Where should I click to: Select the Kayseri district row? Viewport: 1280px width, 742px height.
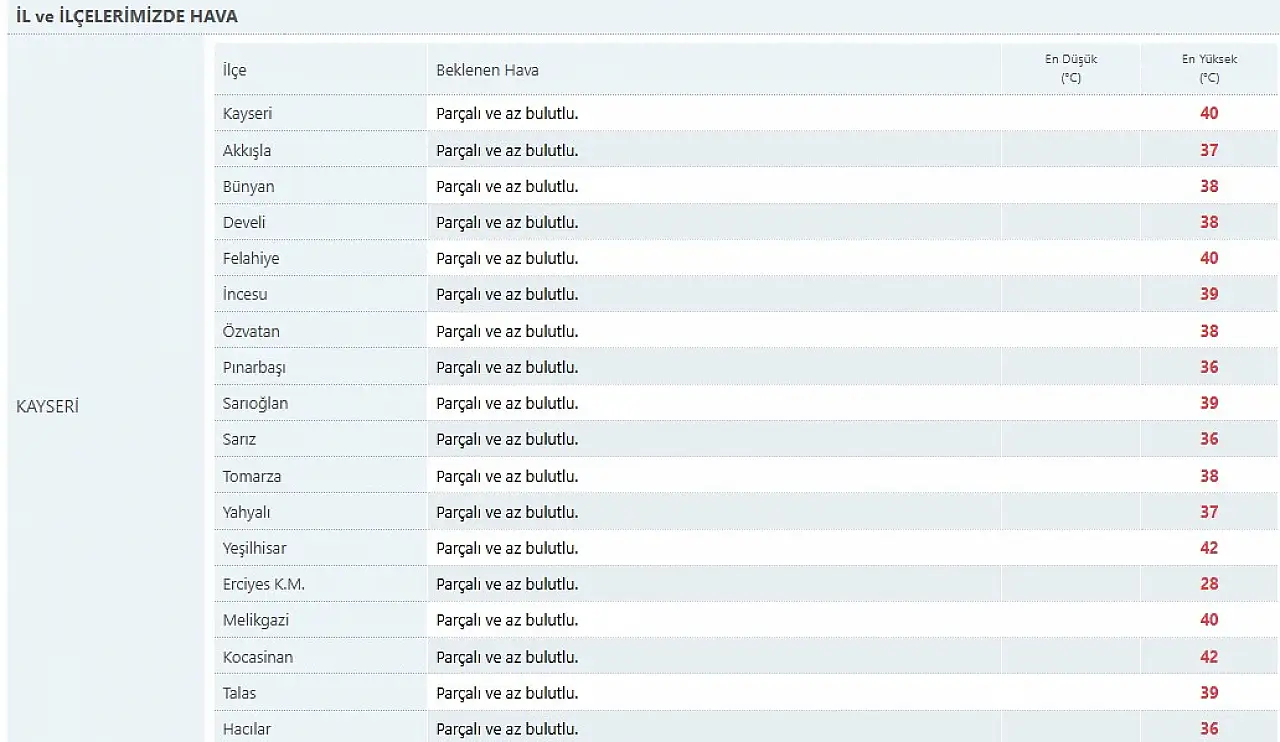[745, 113]
